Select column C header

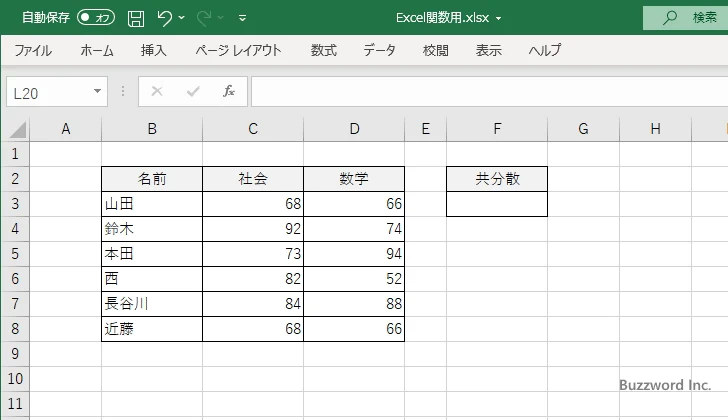pyautogui.click(x=253, y=129)
